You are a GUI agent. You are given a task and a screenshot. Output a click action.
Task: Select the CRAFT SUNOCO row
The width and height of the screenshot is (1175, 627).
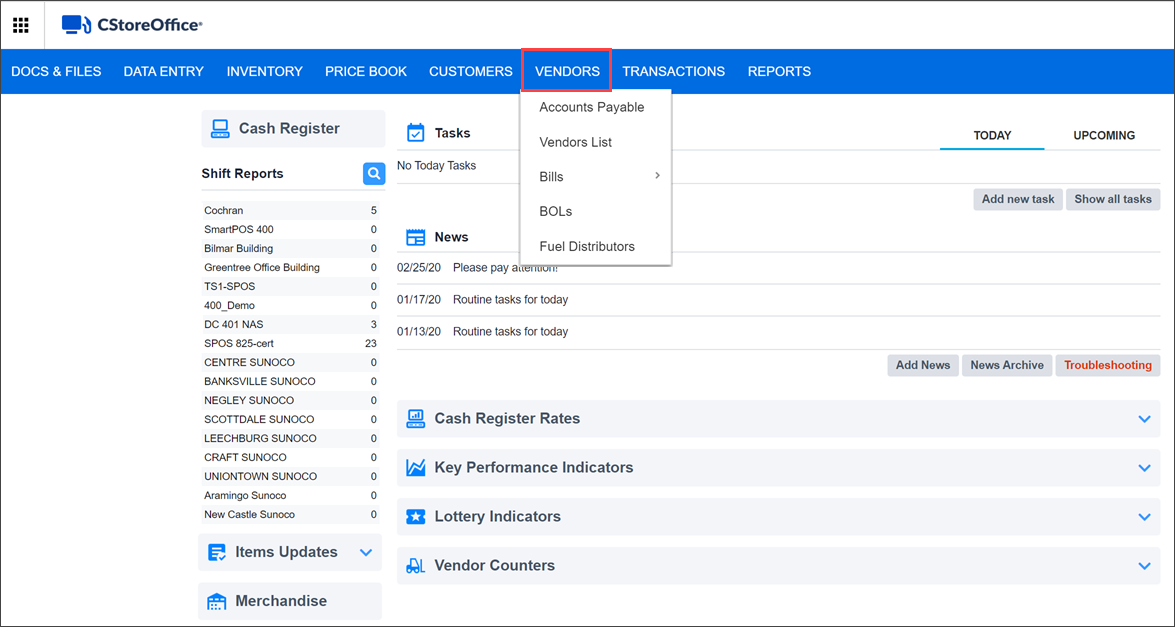(291, 458)
